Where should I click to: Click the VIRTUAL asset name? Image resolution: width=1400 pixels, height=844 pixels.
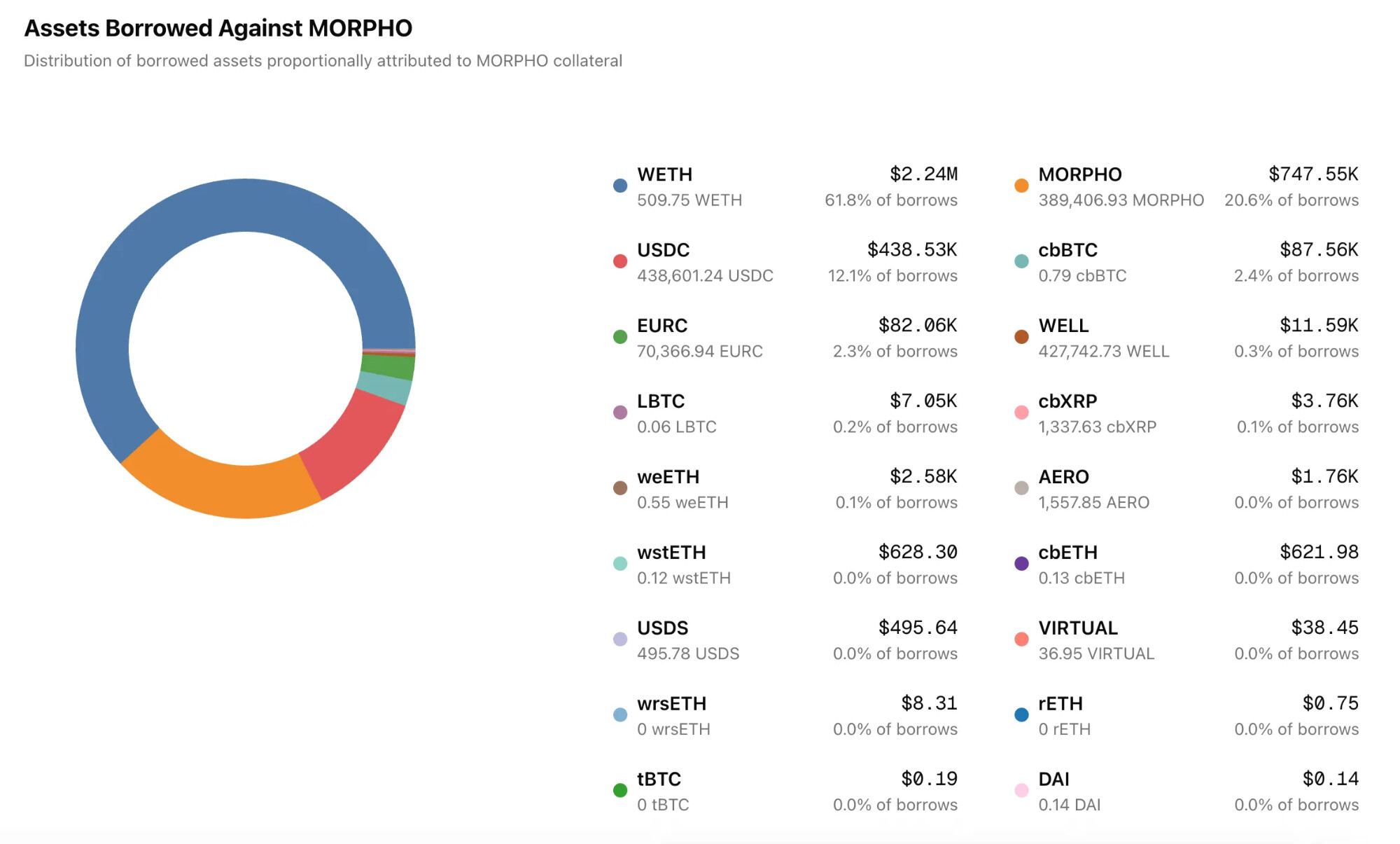coord(1077,628)
